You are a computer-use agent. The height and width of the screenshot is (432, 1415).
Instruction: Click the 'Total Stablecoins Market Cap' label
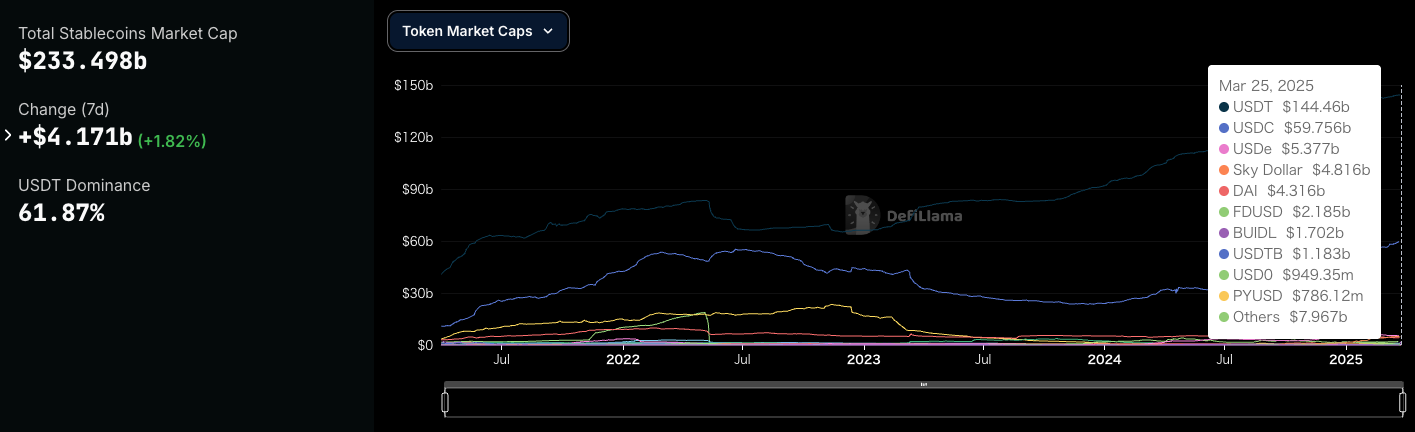coord(128,33)
